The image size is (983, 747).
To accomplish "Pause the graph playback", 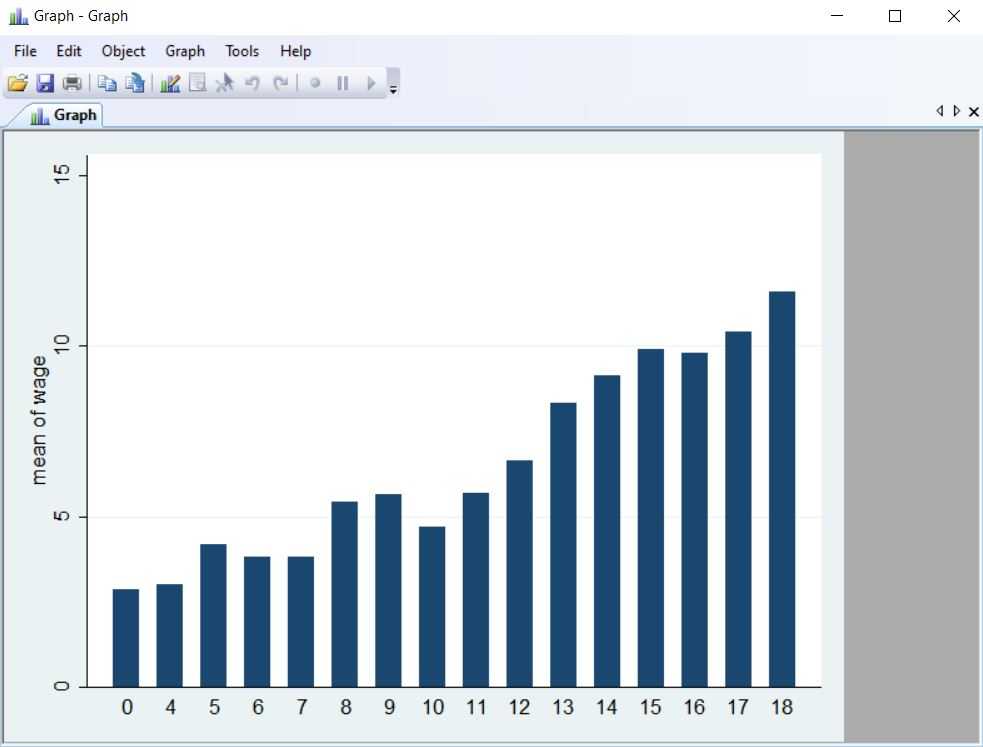I will pos(342,83).
